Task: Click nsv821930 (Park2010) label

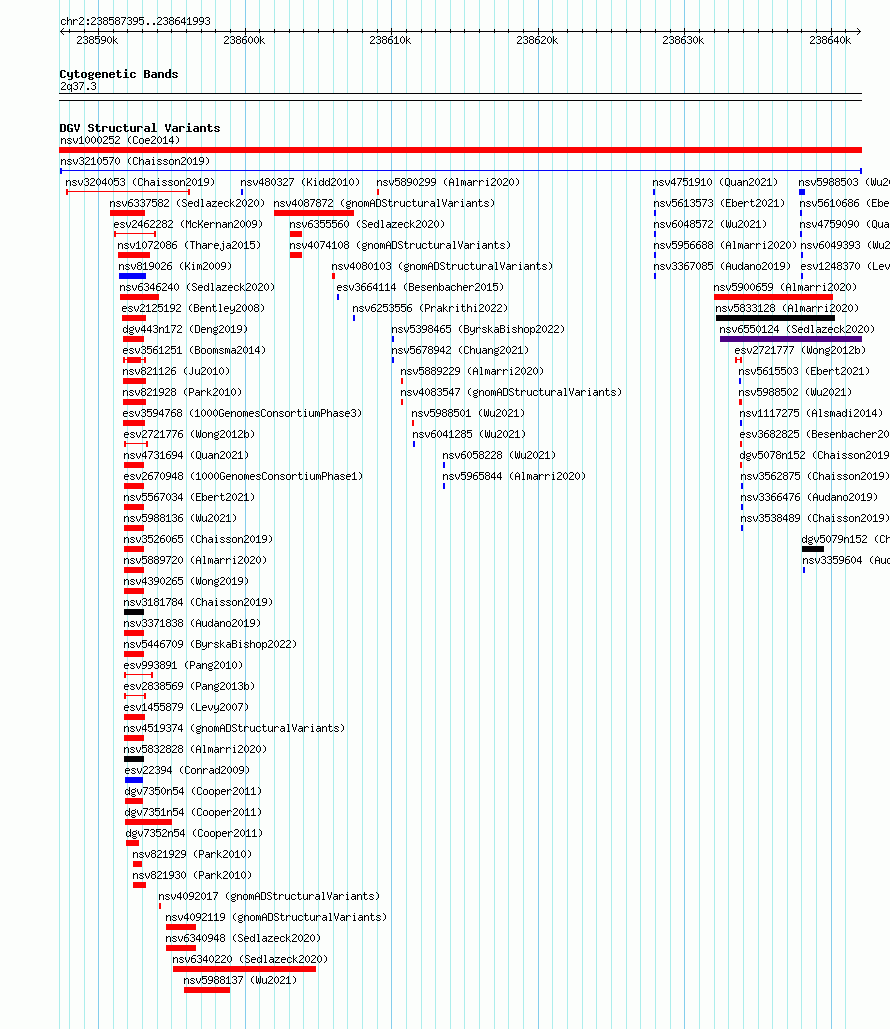Action: click(192, 875)
